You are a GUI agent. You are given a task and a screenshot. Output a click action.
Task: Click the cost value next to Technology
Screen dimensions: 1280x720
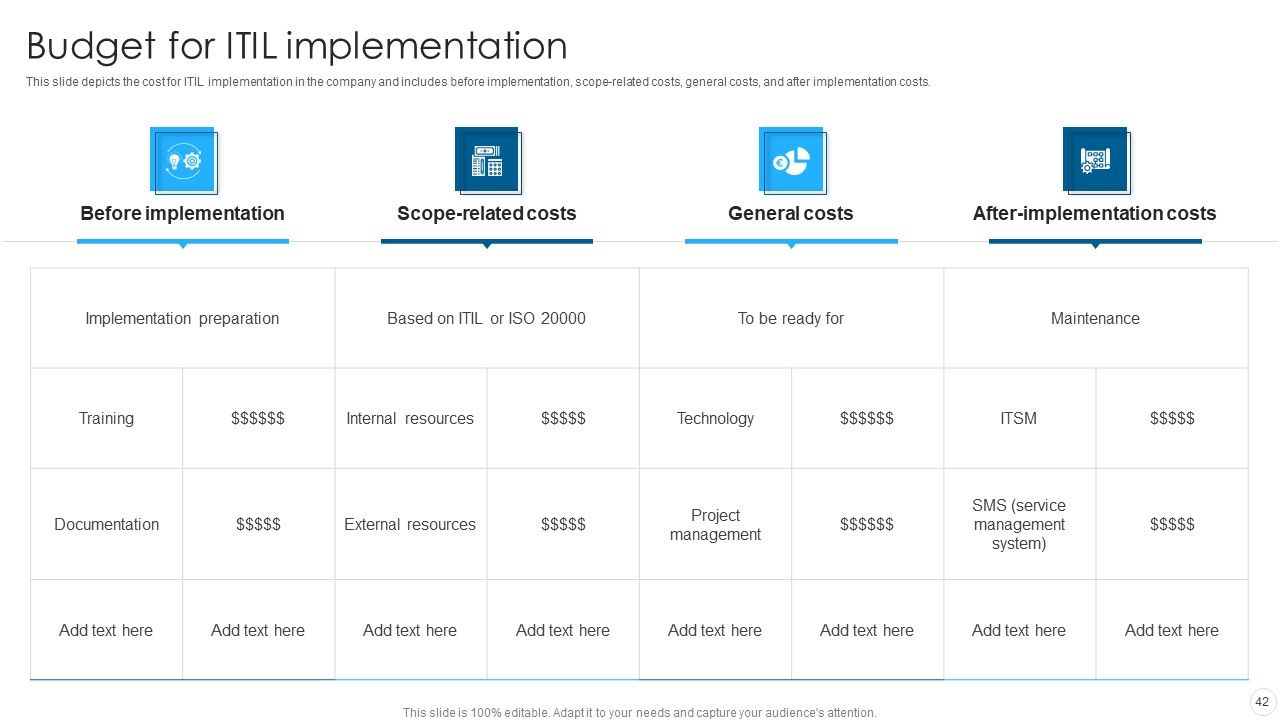[x=867, y=418]
